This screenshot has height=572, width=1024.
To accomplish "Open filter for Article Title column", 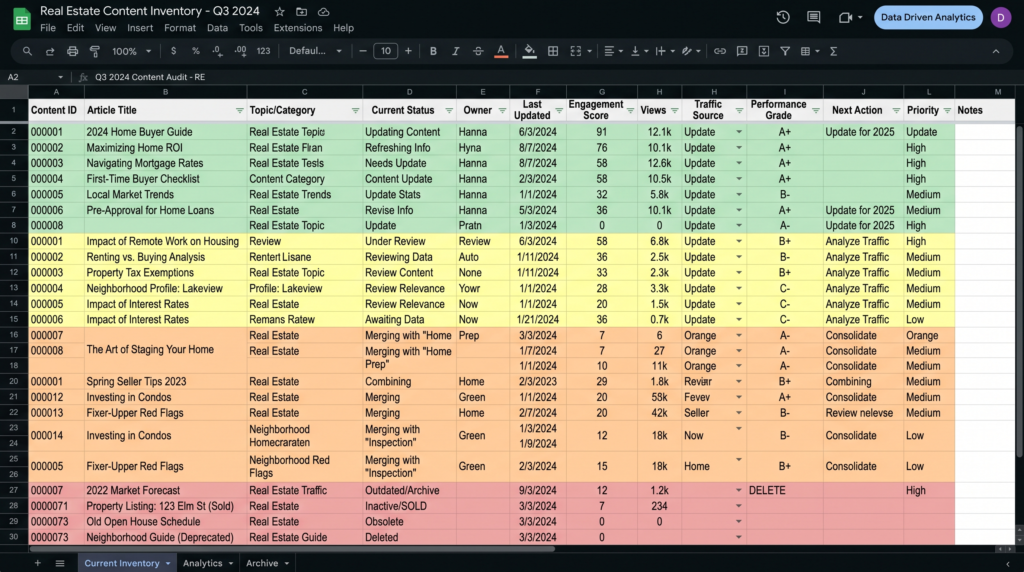I will coord(239,110).
